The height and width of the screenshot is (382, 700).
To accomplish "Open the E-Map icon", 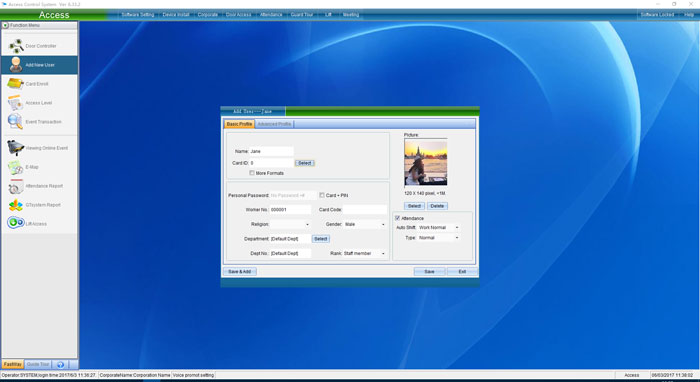I will (x=15, y=167).
